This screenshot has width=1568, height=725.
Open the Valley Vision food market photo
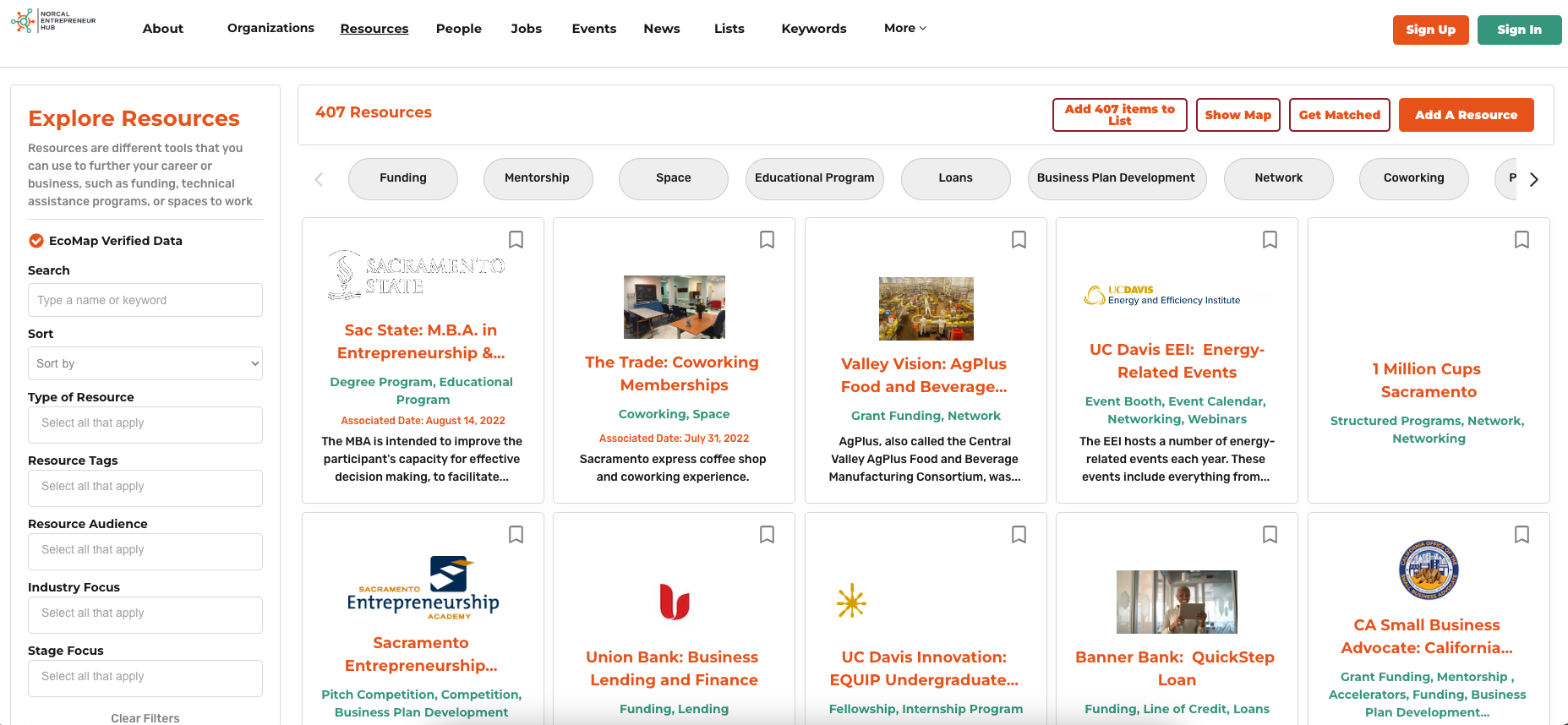coord(926,308)
